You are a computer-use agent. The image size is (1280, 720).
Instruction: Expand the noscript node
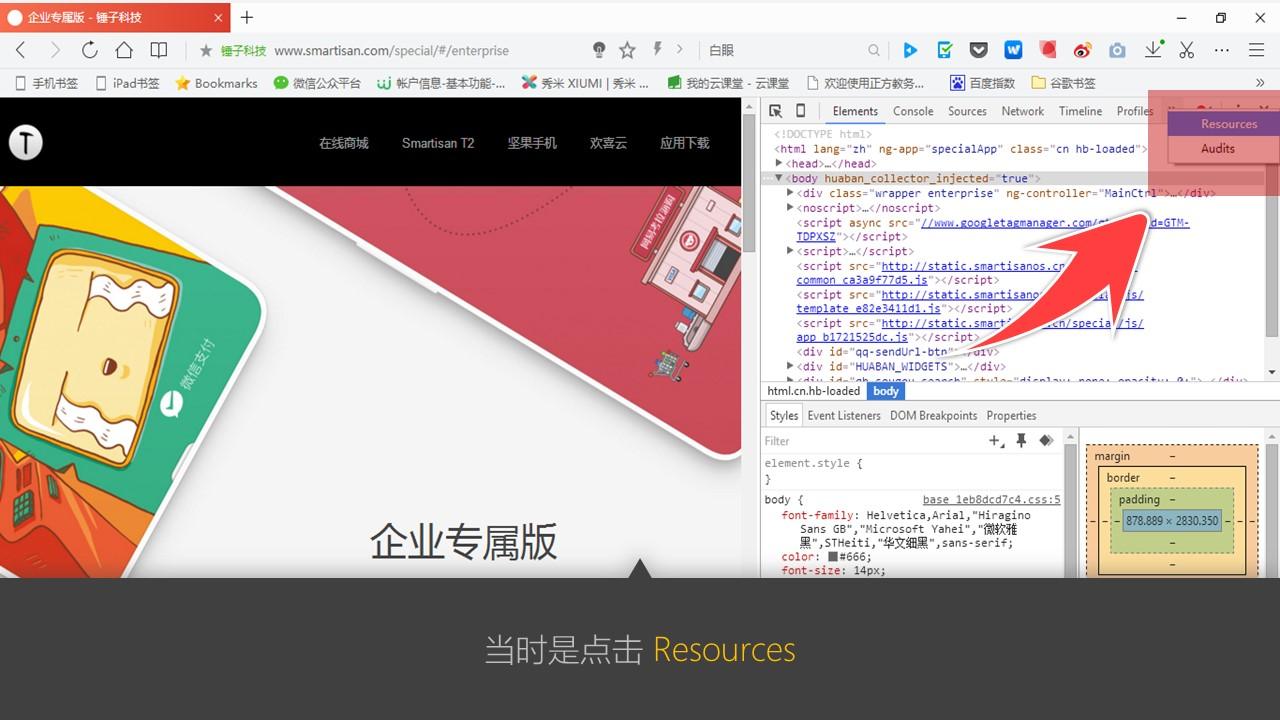point(790,208)
